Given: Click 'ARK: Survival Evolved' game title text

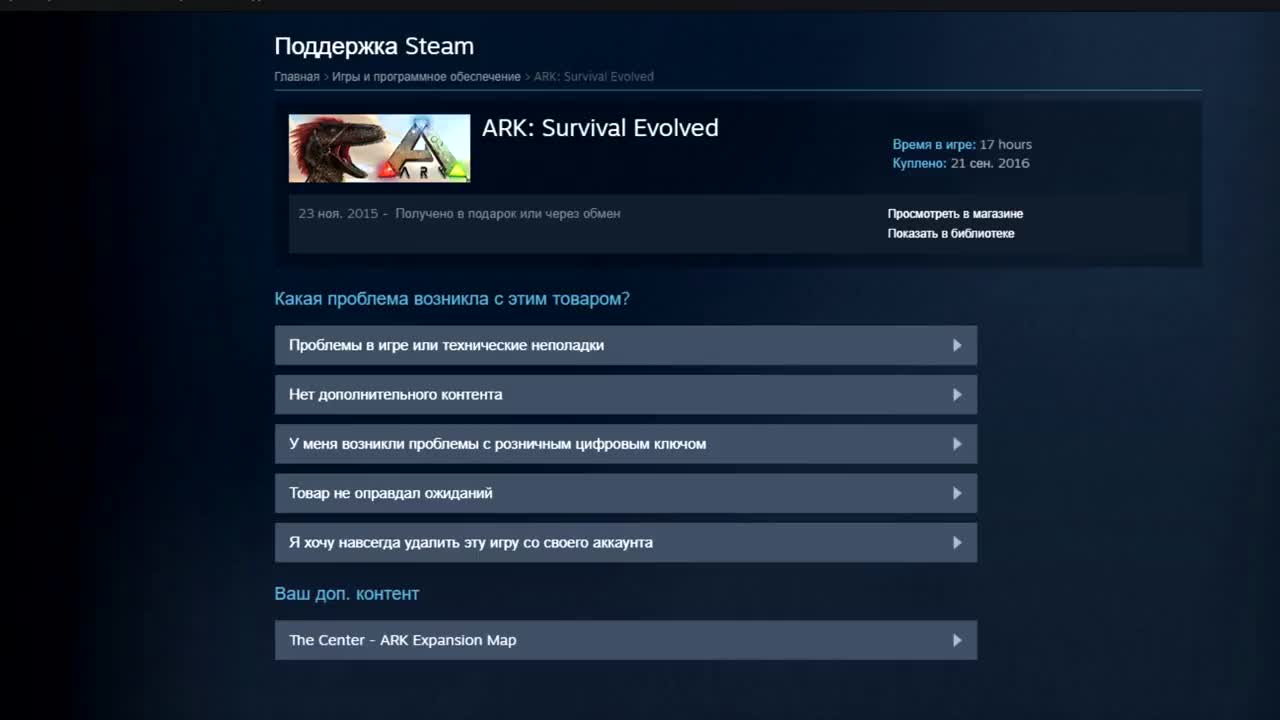Looking at the screenshot, I should pyautogui.click(x=600, y=128).
